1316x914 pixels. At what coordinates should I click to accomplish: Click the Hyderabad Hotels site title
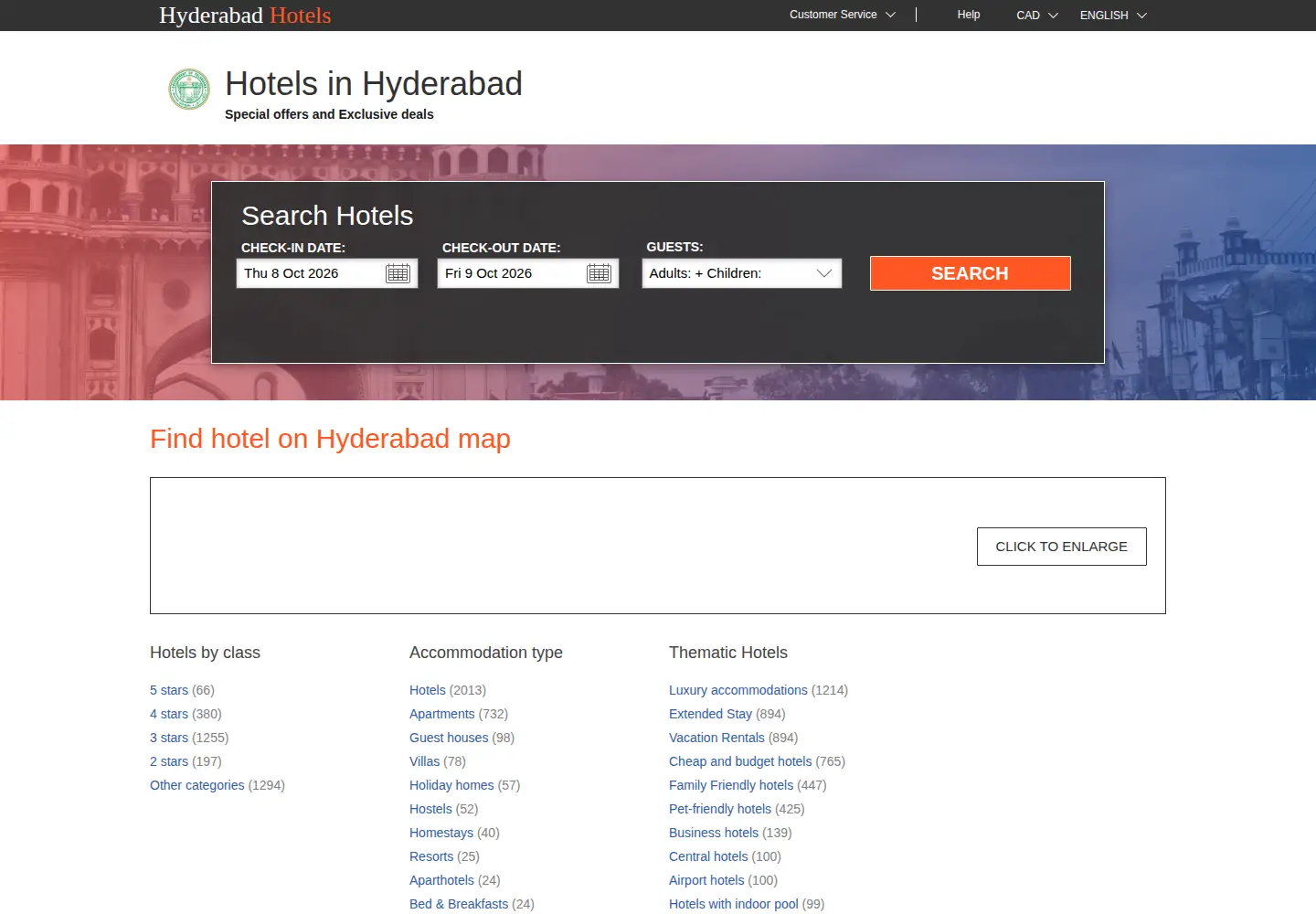(x=245, y=16)
